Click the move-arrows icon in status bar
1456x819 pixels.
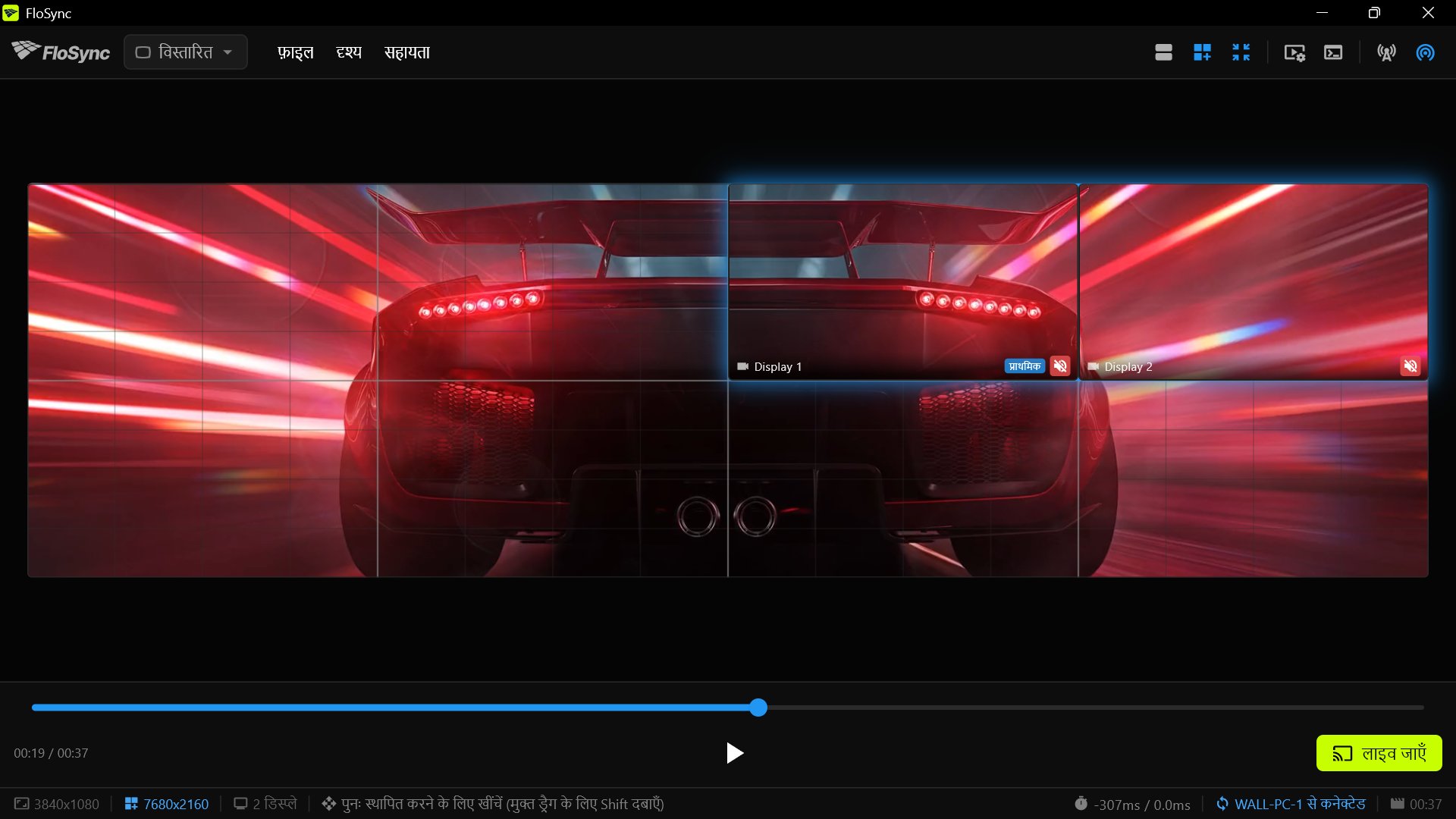point(328,804)
